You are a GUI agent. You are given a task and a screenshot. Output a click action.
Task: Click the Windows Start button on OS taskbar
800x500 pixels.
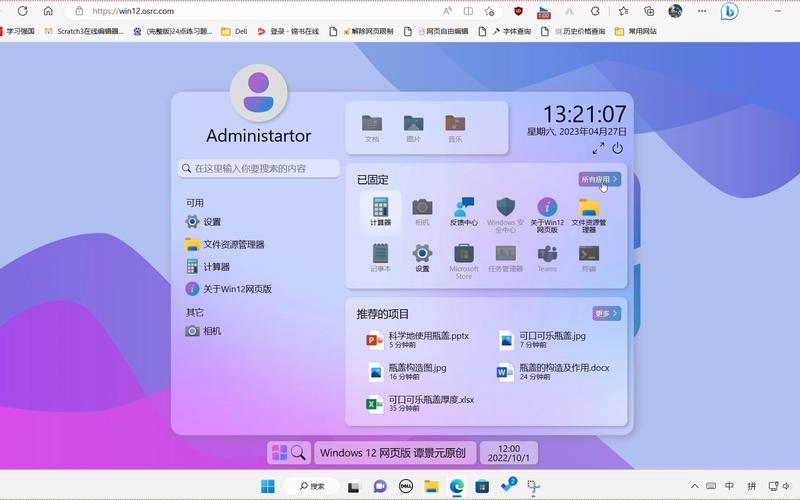267,486
